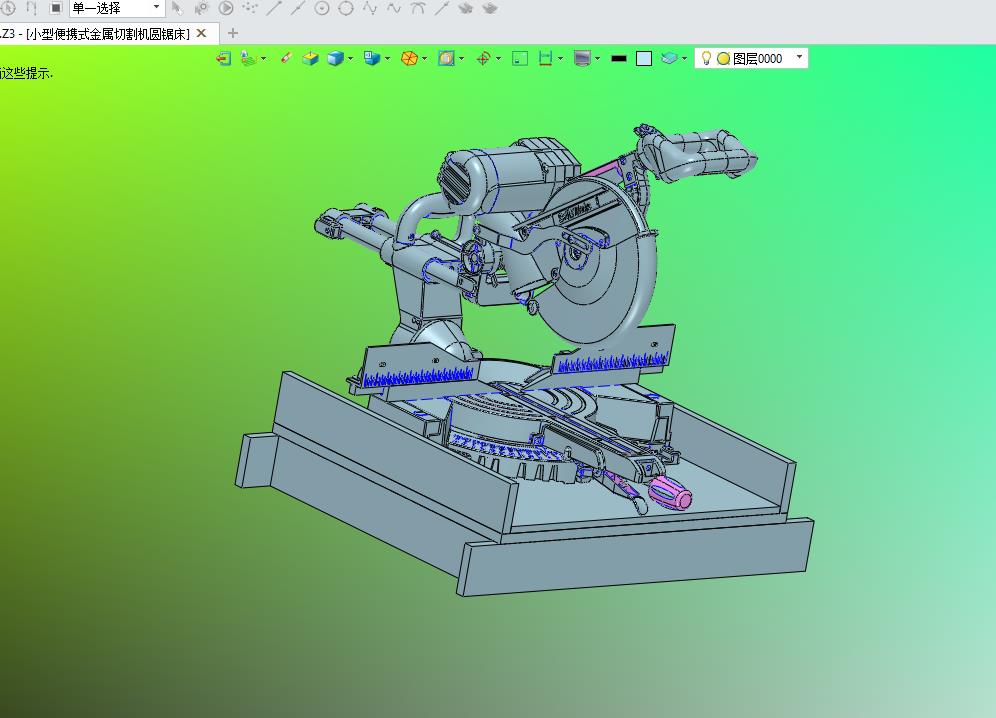
Task: Expand the dimension bracket dropdown arrow
Action: (x=560, y=58)
